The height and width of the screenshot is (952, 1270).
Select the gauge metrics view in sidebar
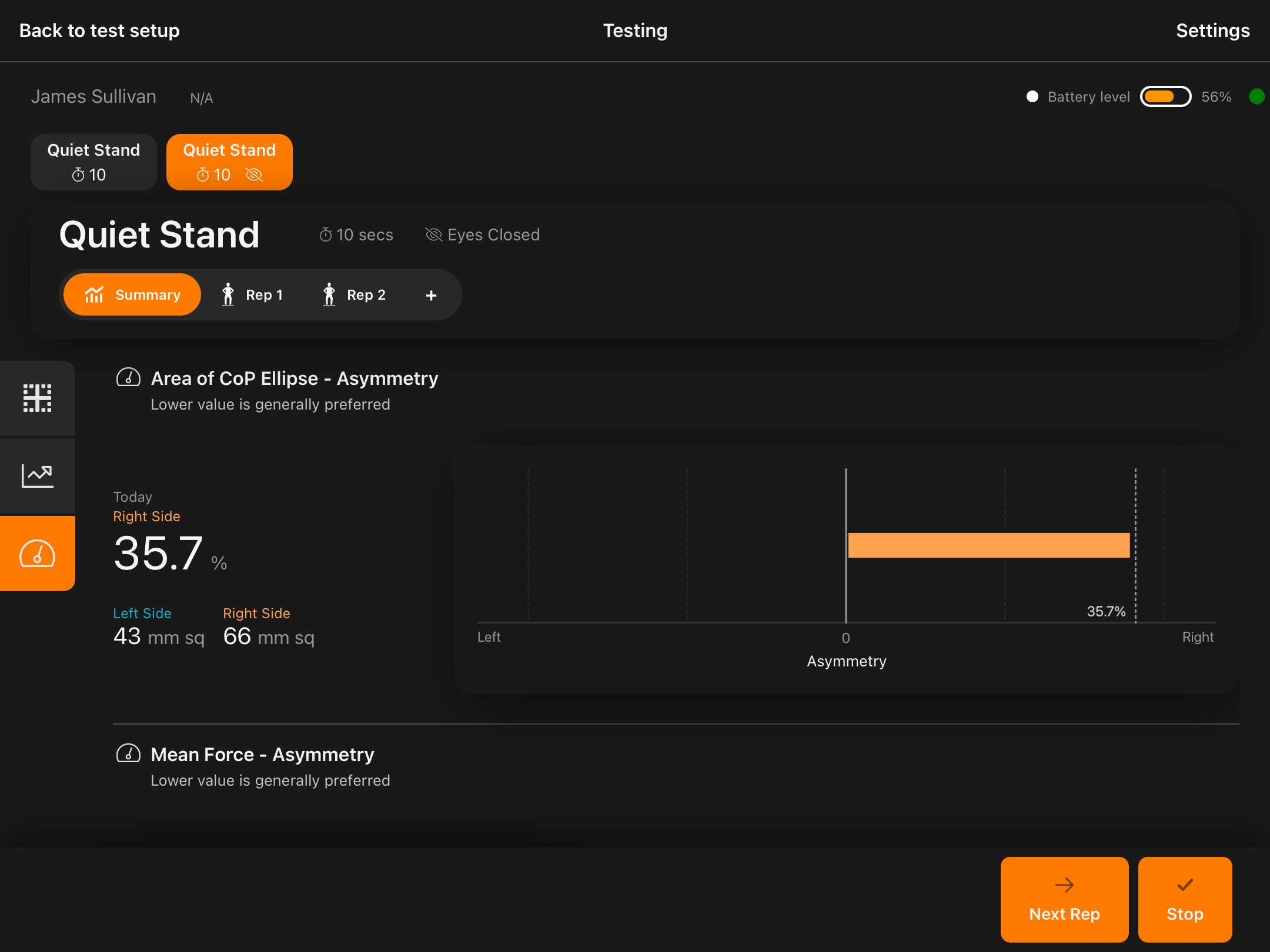click(37, 553)
